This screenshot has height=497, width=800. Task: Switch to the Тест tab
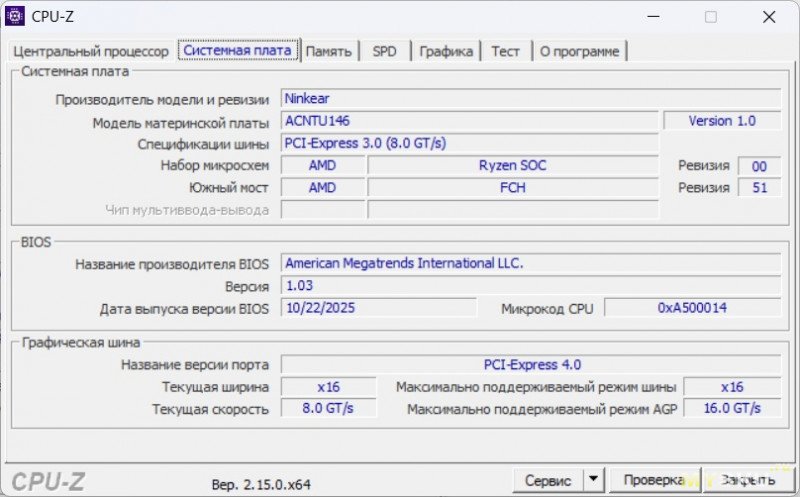coord(505,51)
